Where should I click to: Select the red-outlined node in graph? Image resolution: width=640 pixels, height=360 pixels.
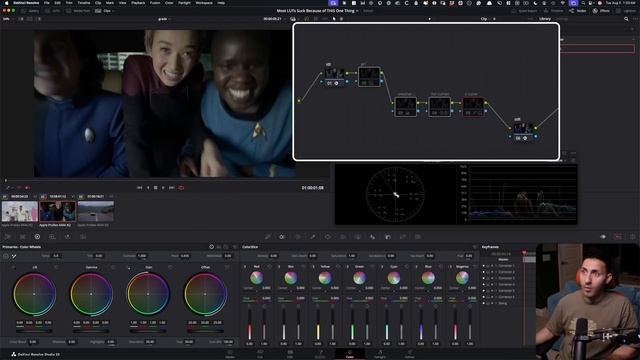click(473, 107)
